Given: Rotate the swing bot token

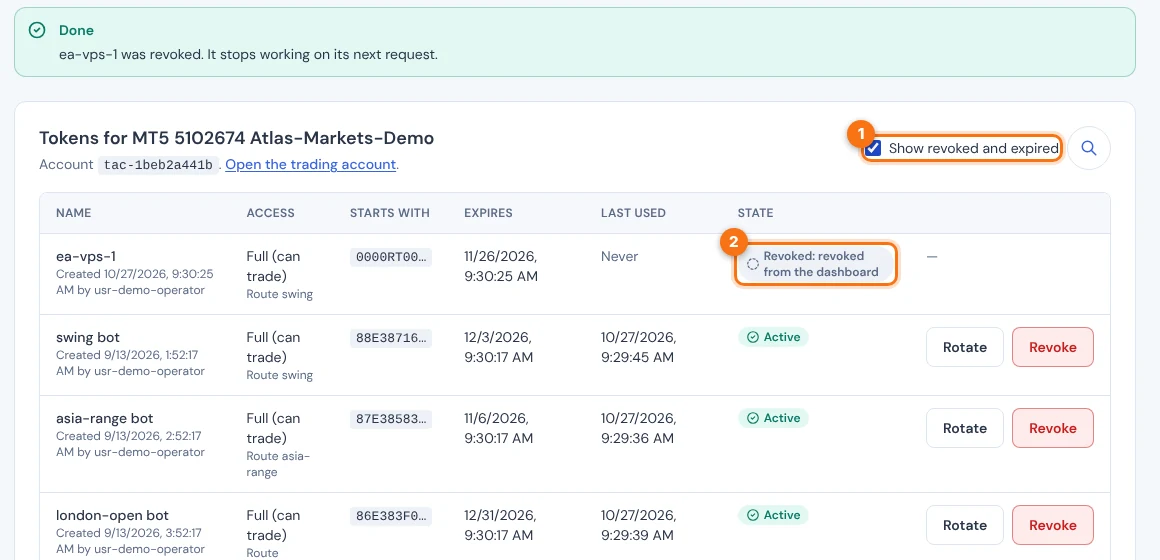Looking at the screenshot, I should pyautogui.click(x=965, y=347).
